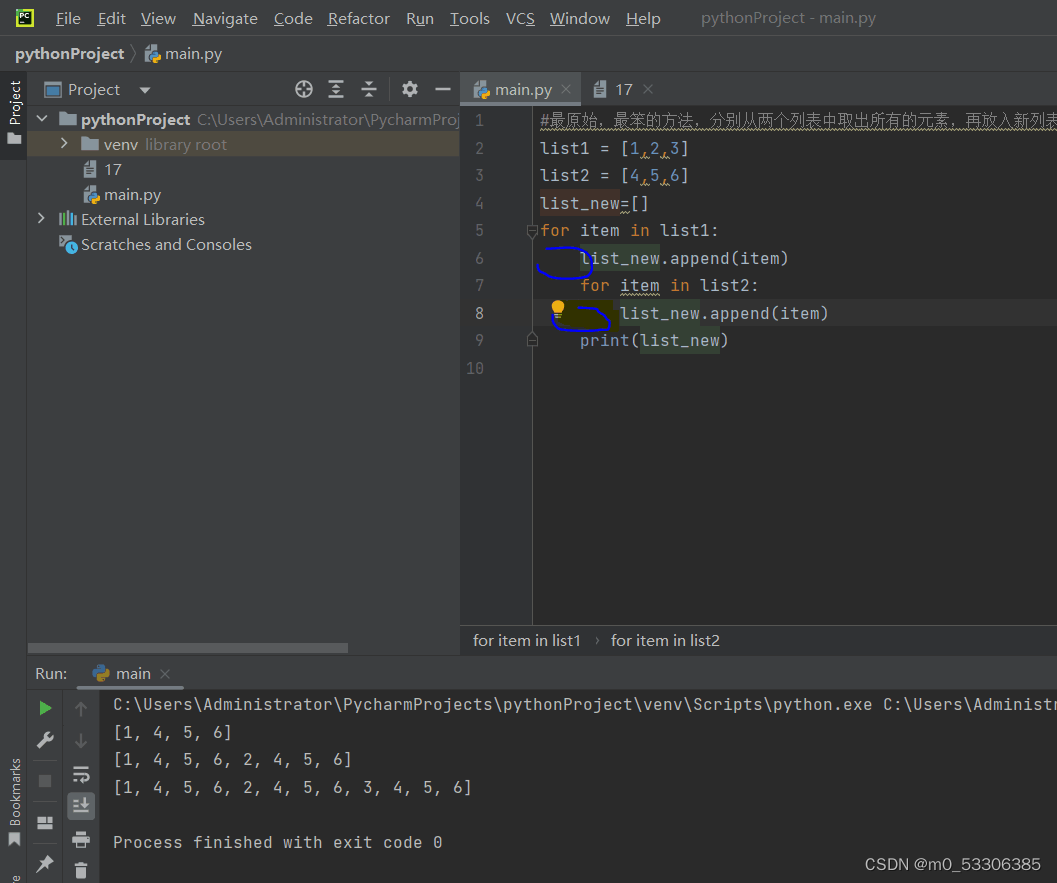This screenshot has height=883, width=1057.
Task: Select file 17 in project tree
Action: [x=102, y=169]
